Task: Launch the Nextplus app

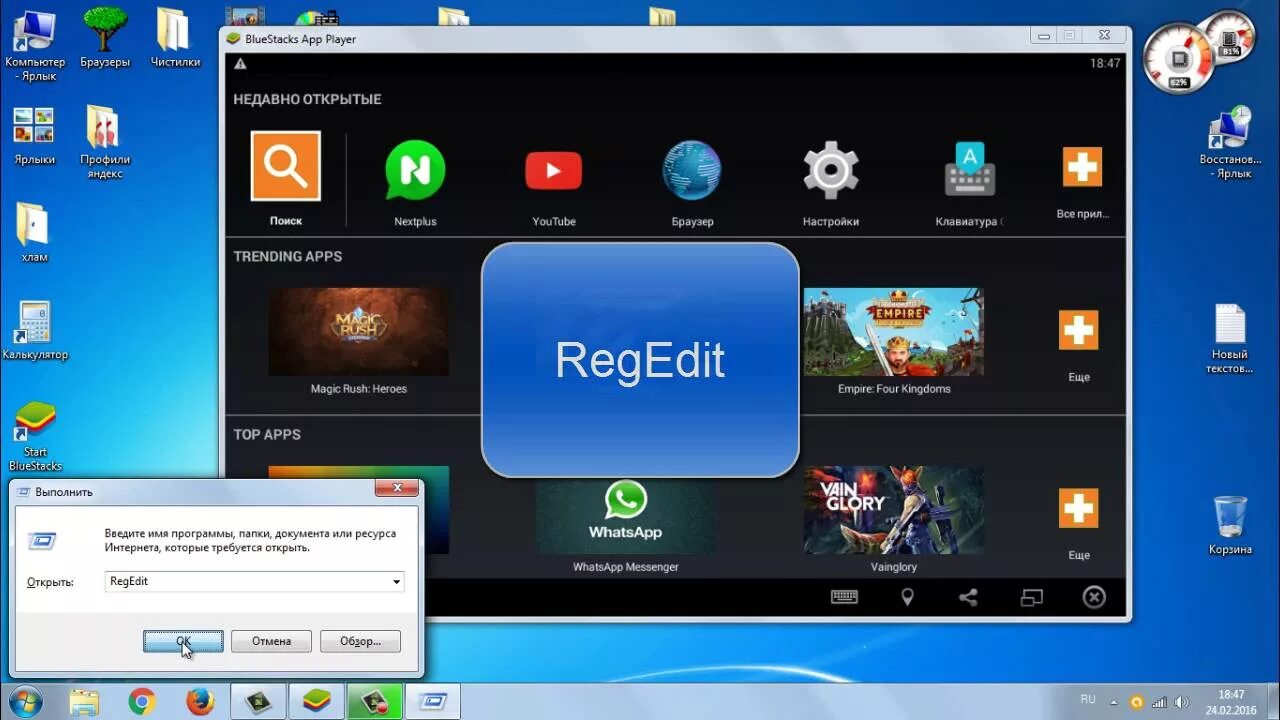Action: 415,170
